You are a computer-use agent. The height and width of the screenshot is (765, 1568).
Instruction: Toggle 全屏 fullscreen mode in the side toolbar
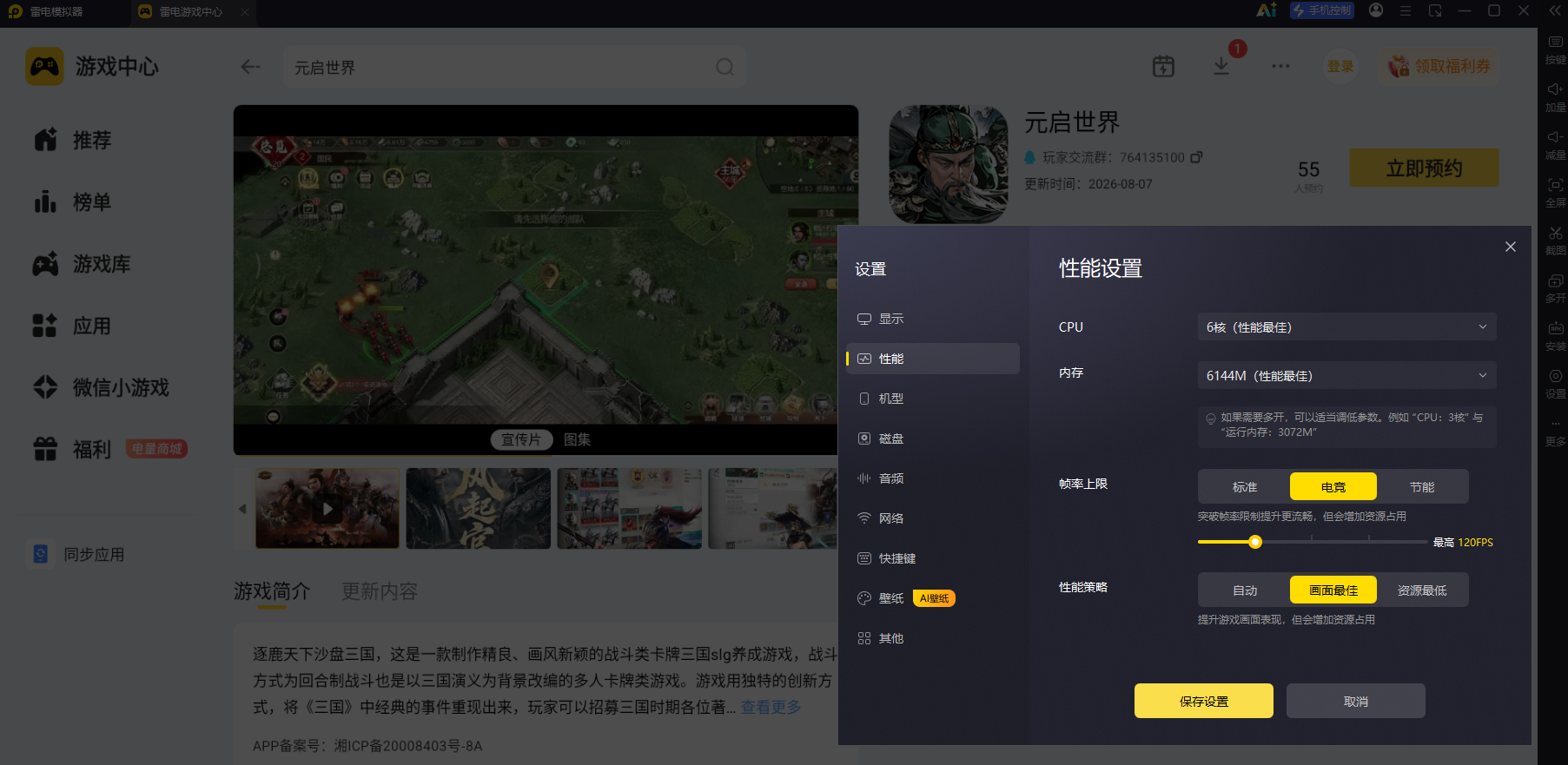[x=1555, y=193]
